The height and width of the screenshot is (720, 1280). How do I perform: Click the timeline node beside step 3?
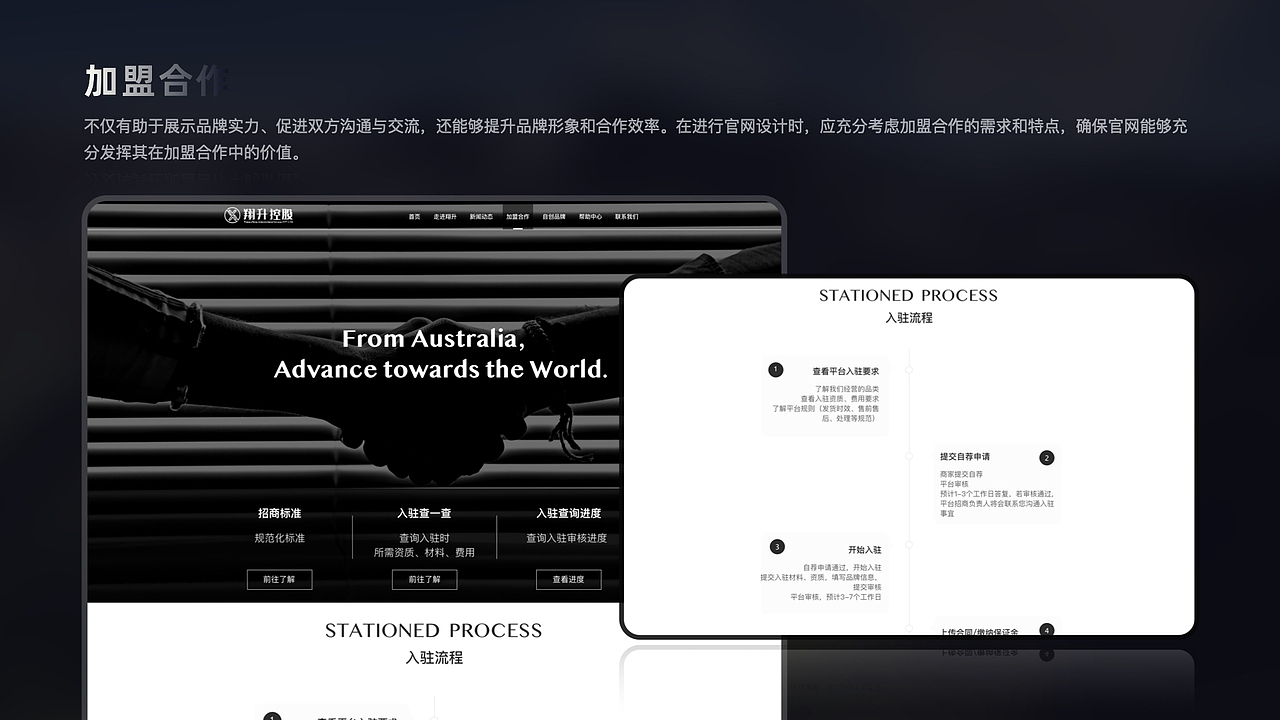(x=909, y=546)
